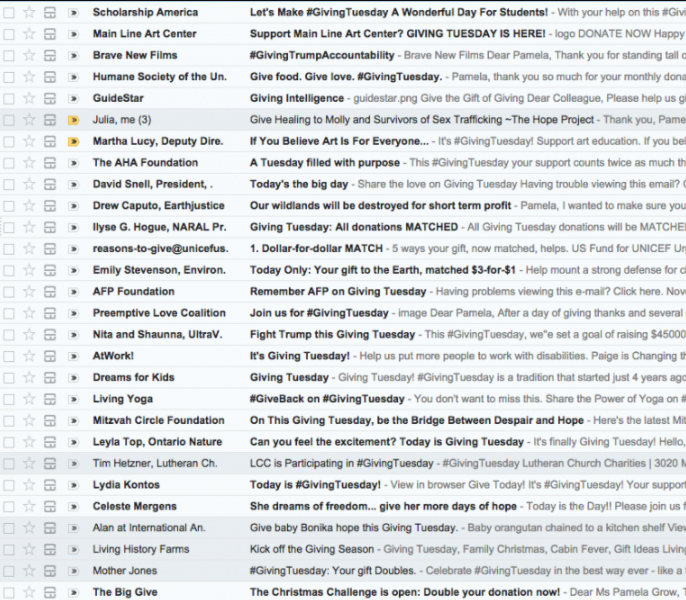Click category tab icon for Celeste Mergens email
This screenshot has height=600, width=686.
[x=50, y=506]
